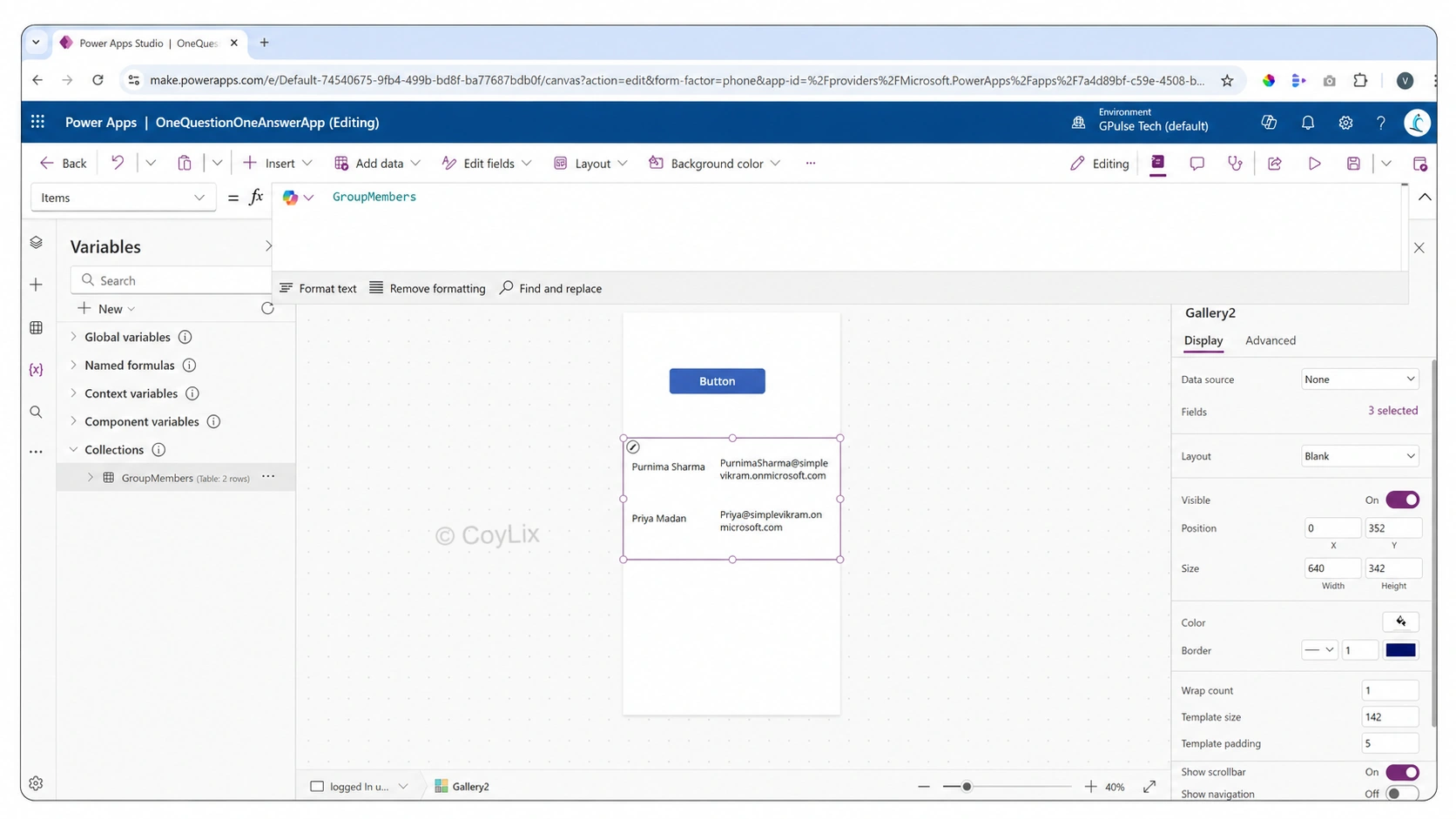Open the Background color menu
This screenshot has width=1456, height=819.
pyautogui.click(x=714, y=164)
